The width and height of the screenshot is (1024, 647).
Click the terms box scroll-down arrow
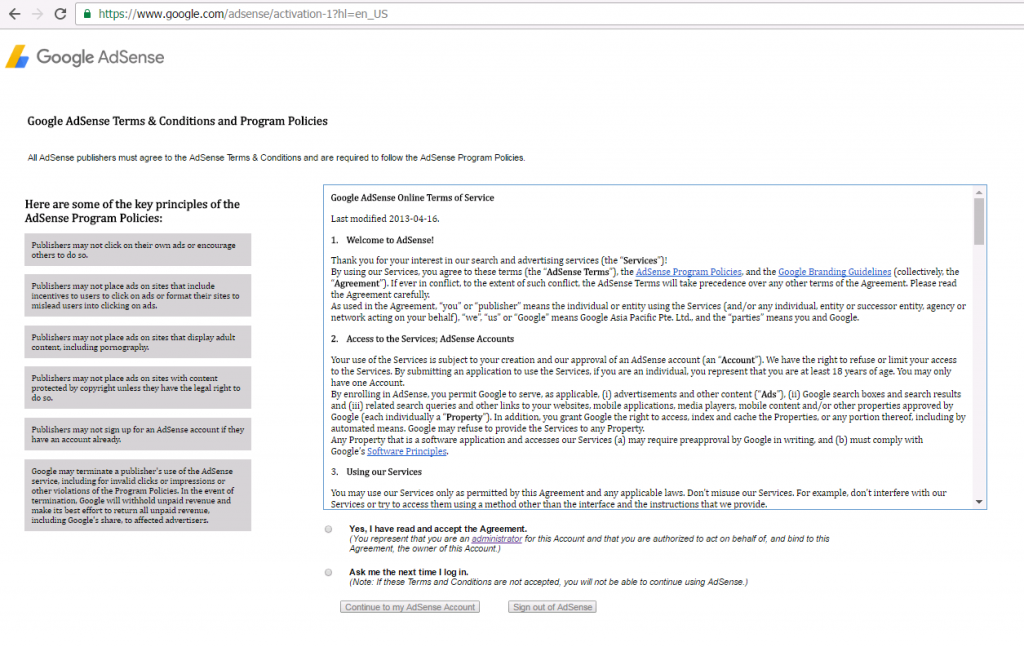click(x=979, y=502)
